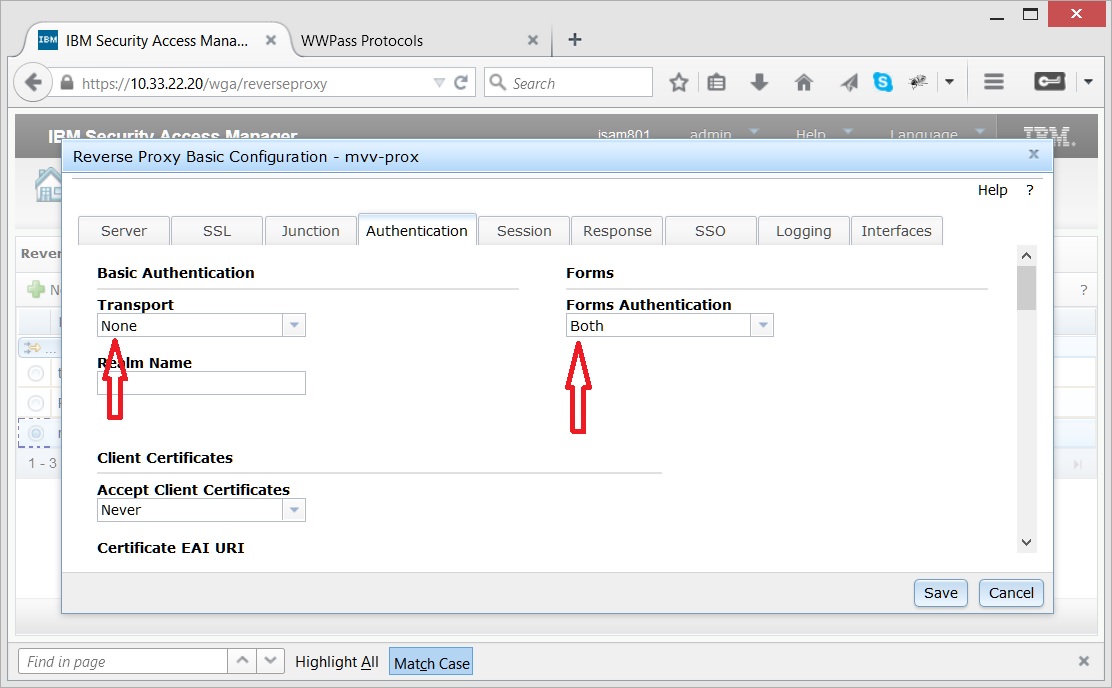Open the Firefox hamburger menu
Viewport: 1112px width, 688px height.
993,81
